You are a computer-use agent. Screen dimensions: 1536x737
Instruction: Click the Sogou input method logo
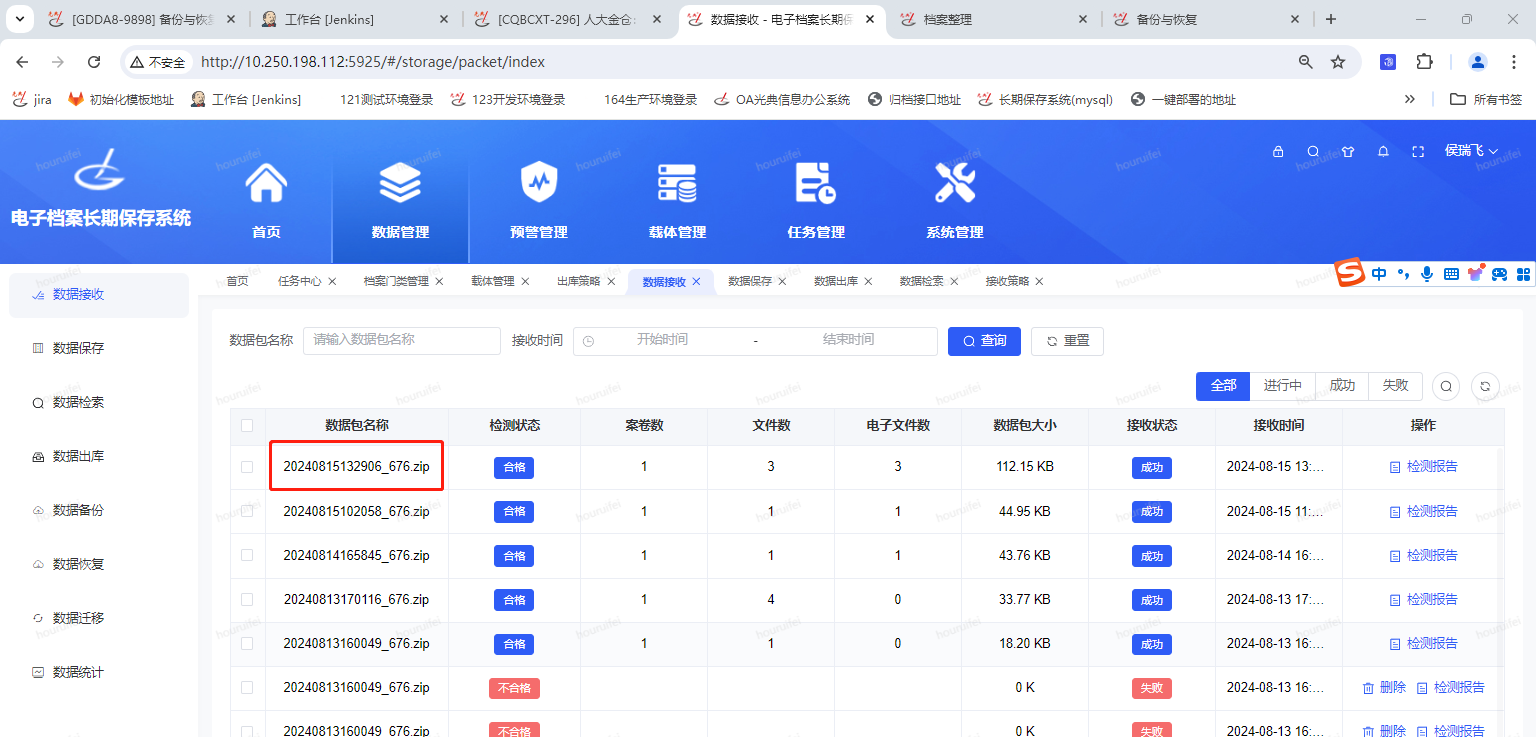click(x=1351, y=273)
